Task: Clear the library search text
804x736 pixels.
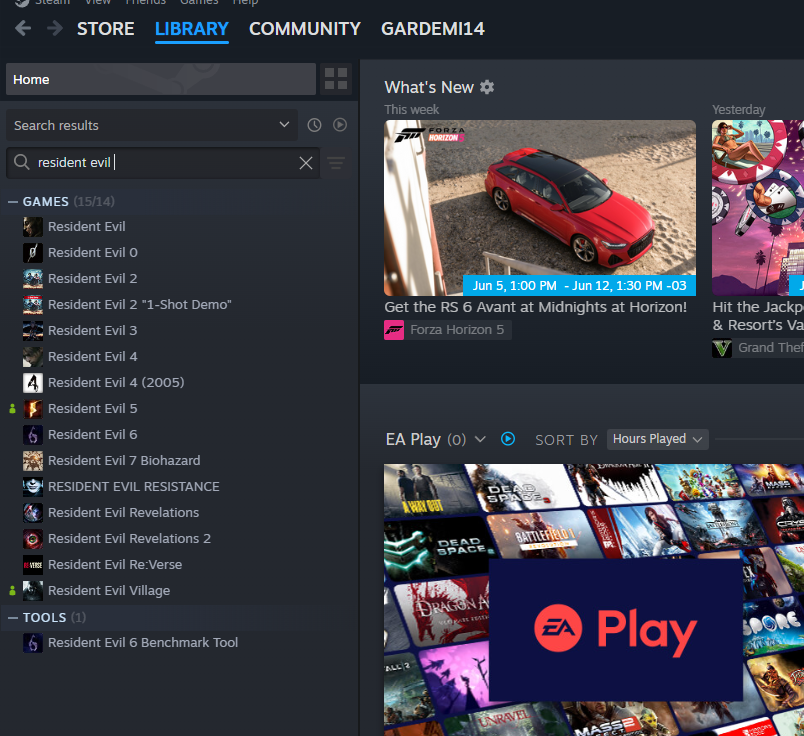Action: (306, 163)
